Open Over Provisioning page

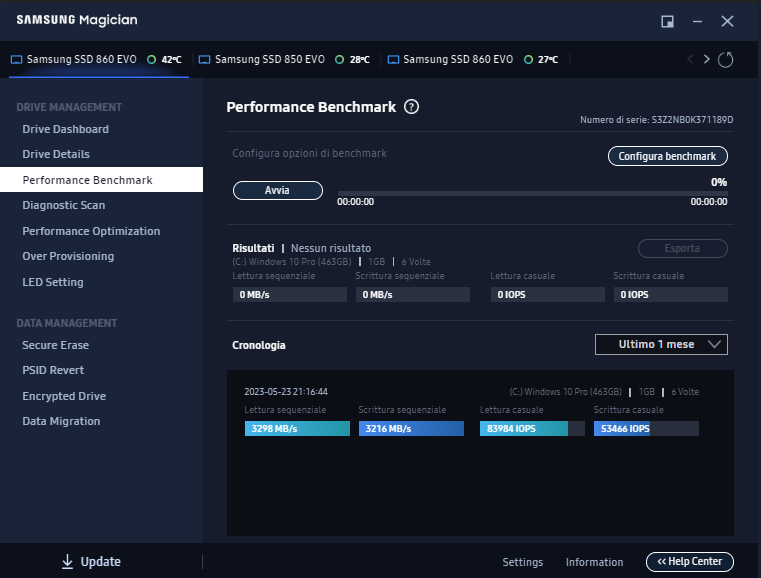[68, 256]
